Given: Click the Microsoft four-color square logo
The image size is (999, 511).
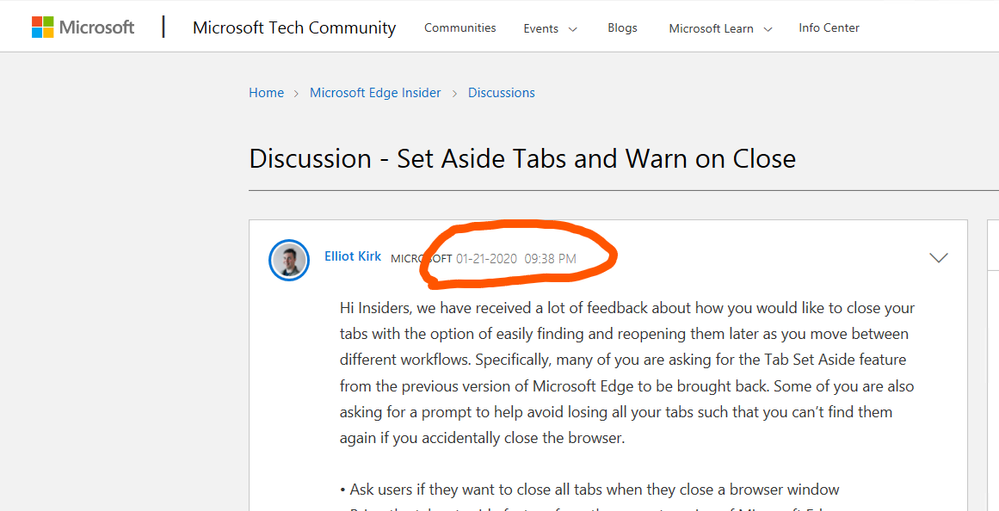Looking at the screenshot, I should point(43,27).
